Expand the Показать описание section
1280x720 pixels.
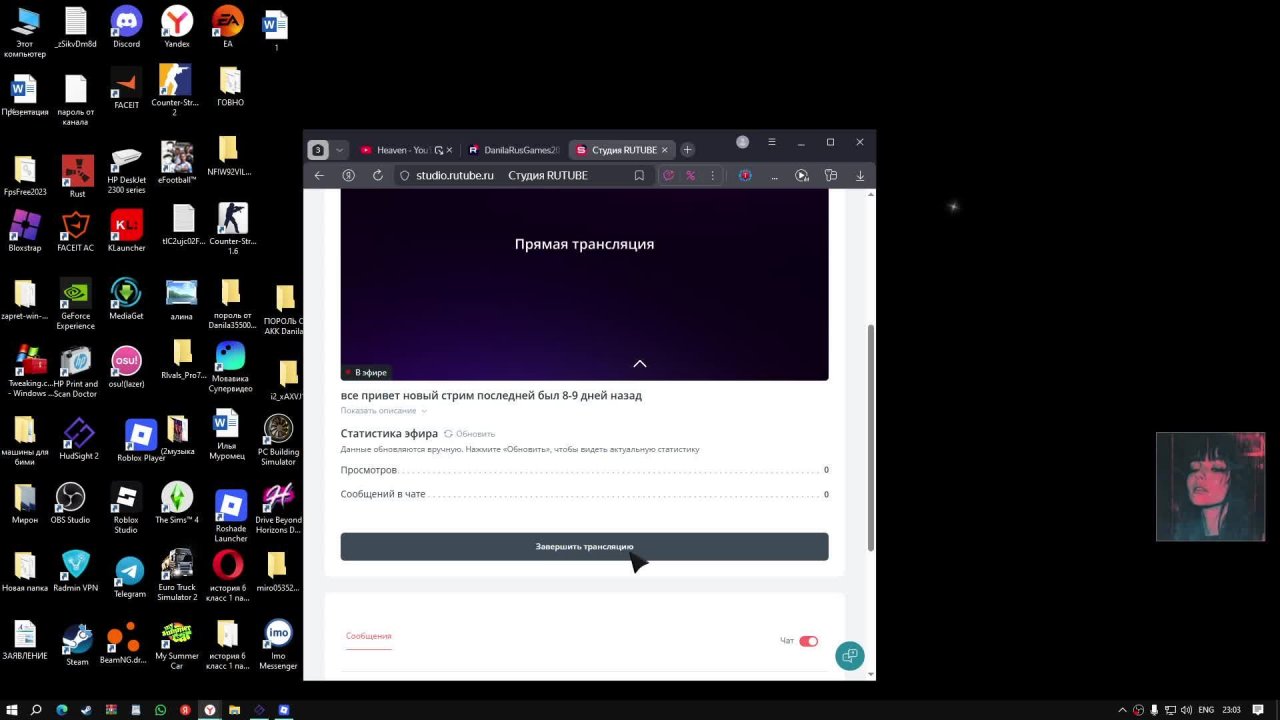[x=383, y=411]
